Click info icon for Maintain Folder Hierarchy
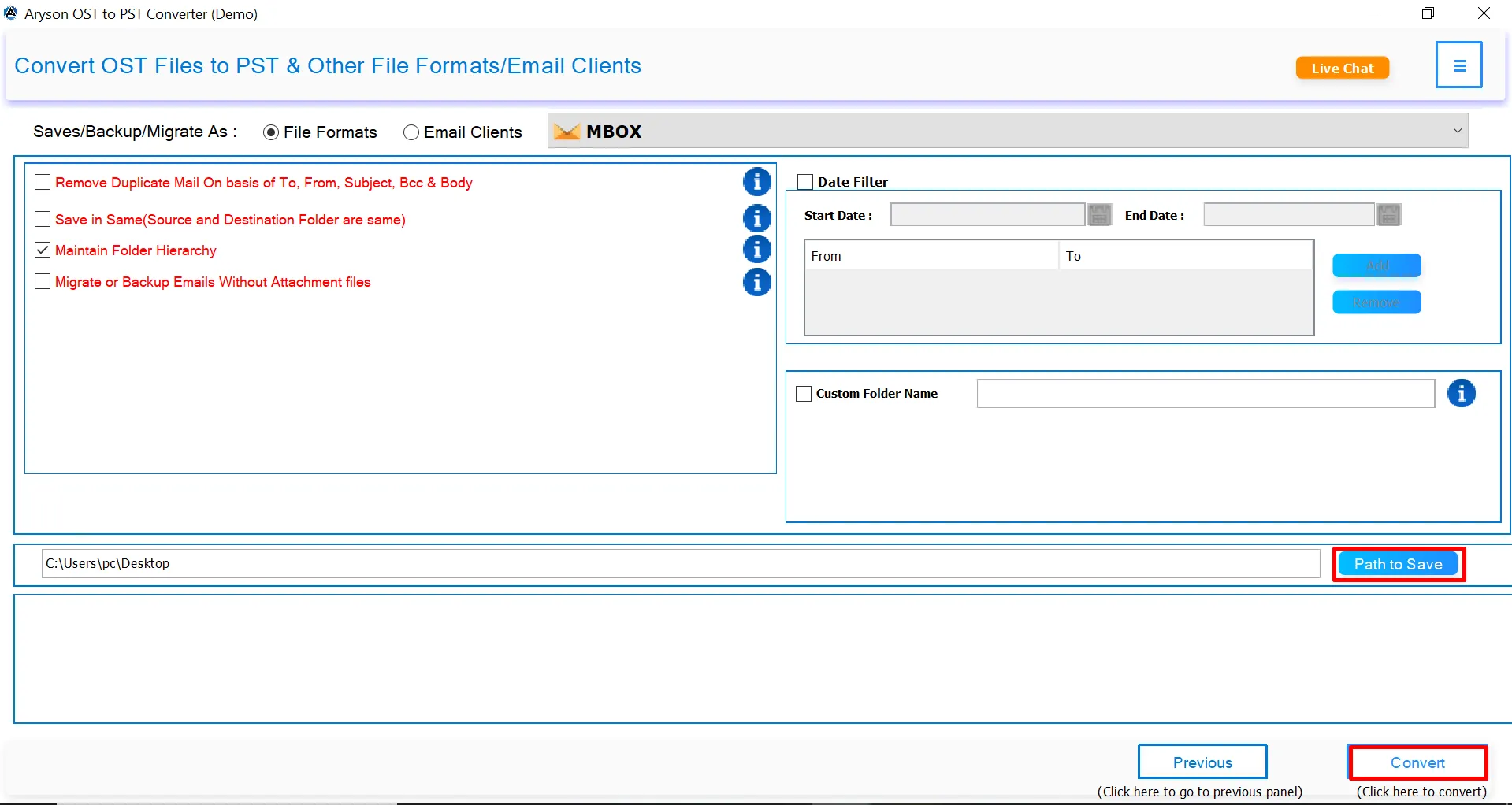1512x805 pixels. pos(757,250)
